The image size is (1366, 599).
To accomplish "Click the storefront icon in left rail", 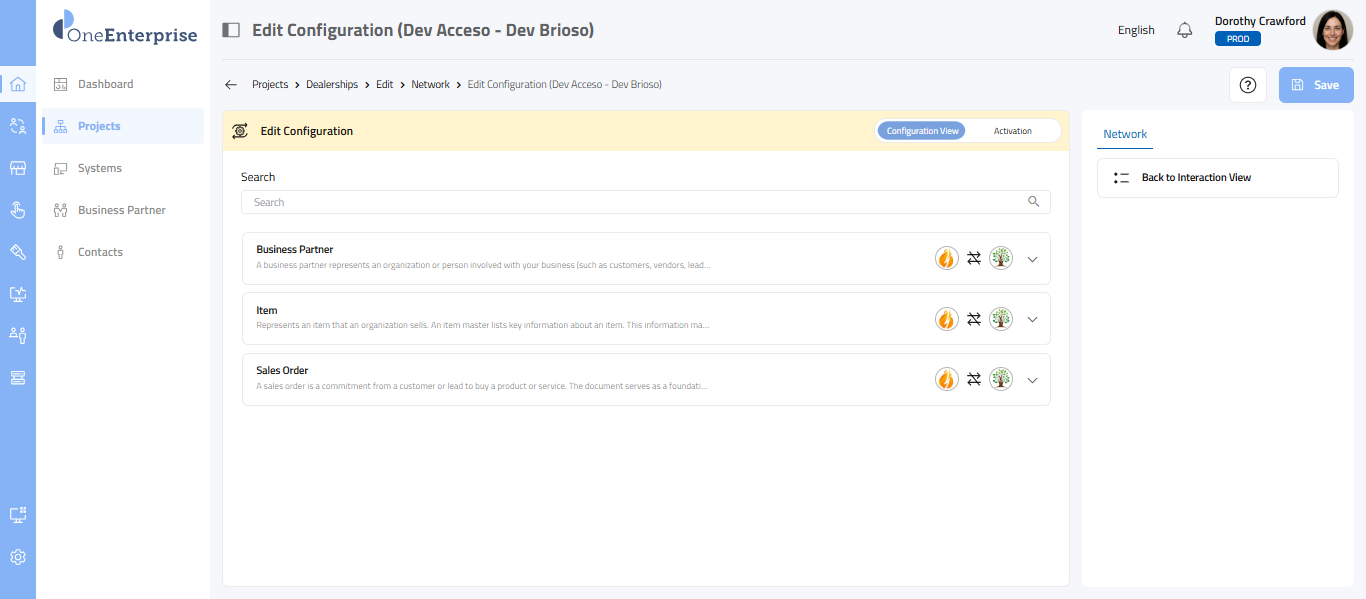I will (x=17, y=168).
